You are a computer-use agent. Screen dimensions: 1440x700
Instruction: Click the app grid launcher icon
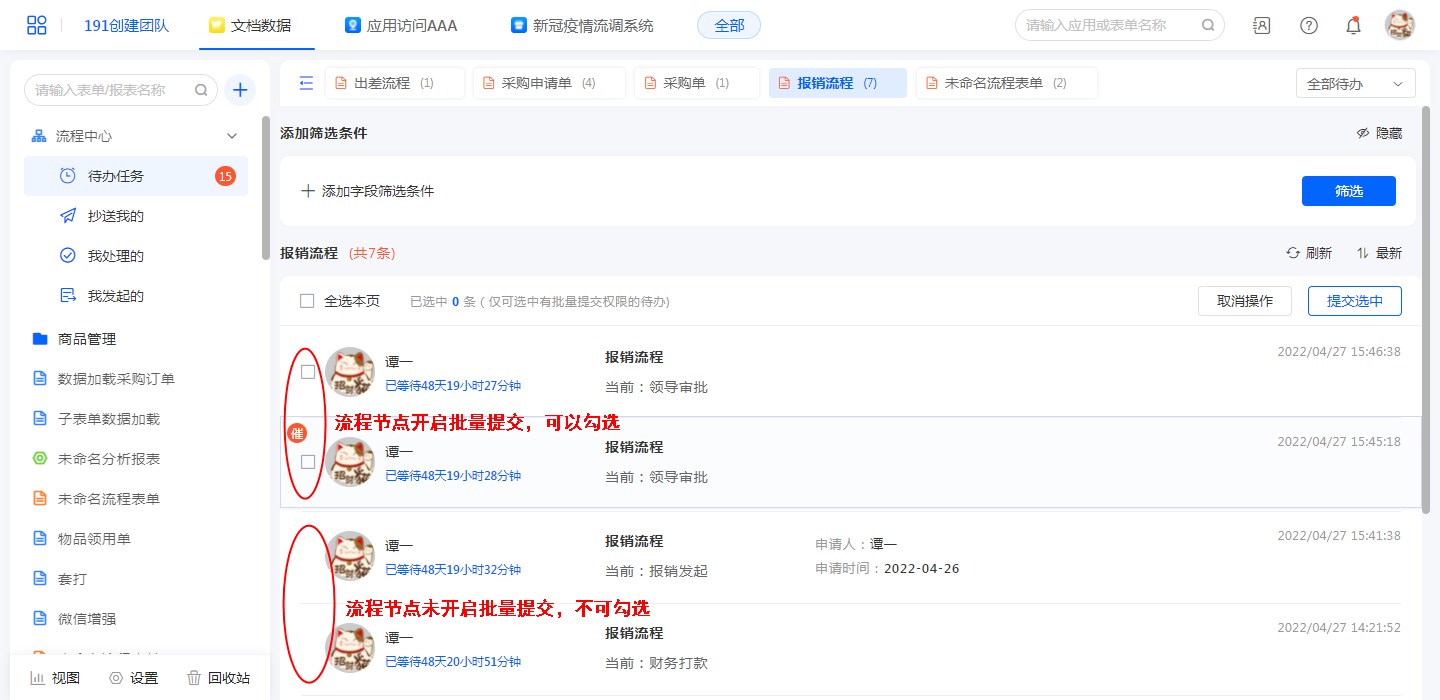[37, 25]
